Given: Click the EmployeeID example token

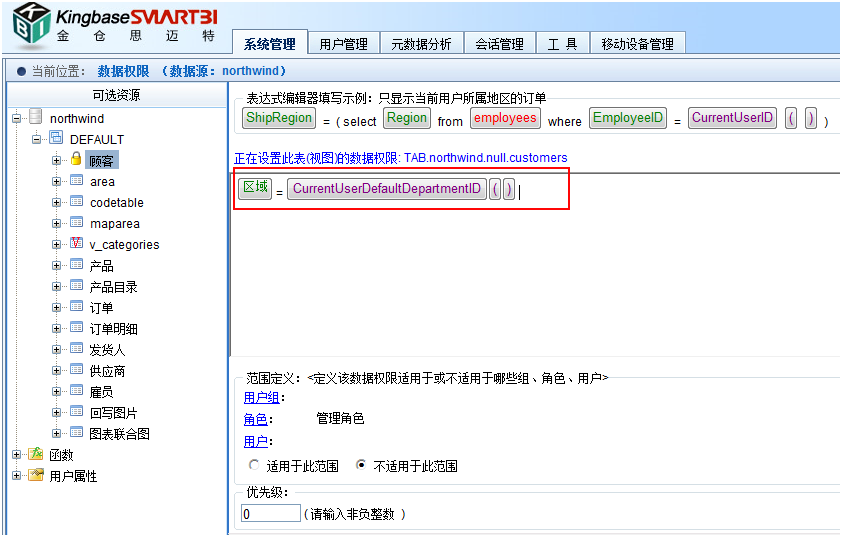Looking at the screenshot, I should tap(628, 118).
